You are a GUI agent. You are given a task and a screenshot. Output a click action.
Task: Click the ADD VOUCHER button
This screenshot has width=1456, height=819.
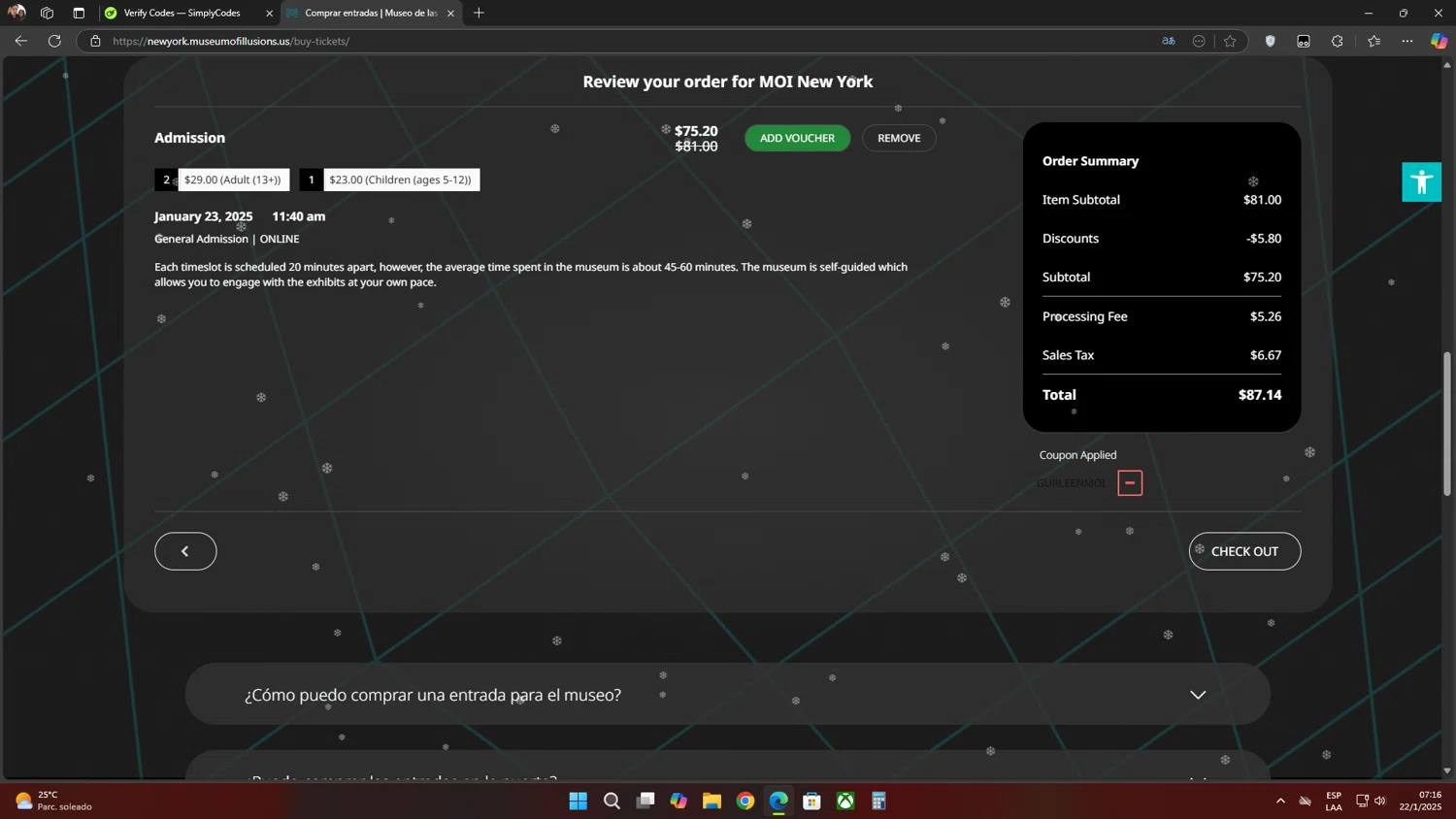797,138
